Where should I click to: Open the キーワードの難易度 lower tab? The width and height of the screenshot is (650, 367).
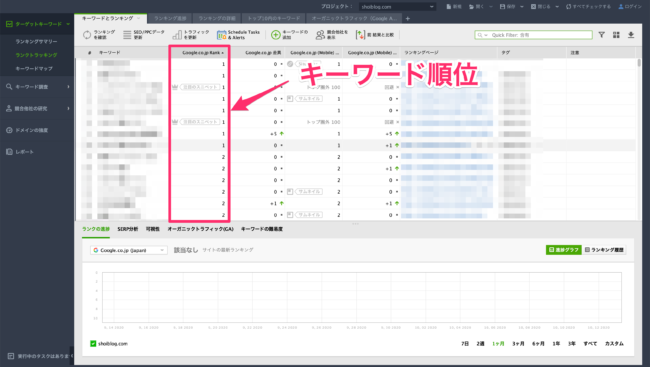[262, 229]
